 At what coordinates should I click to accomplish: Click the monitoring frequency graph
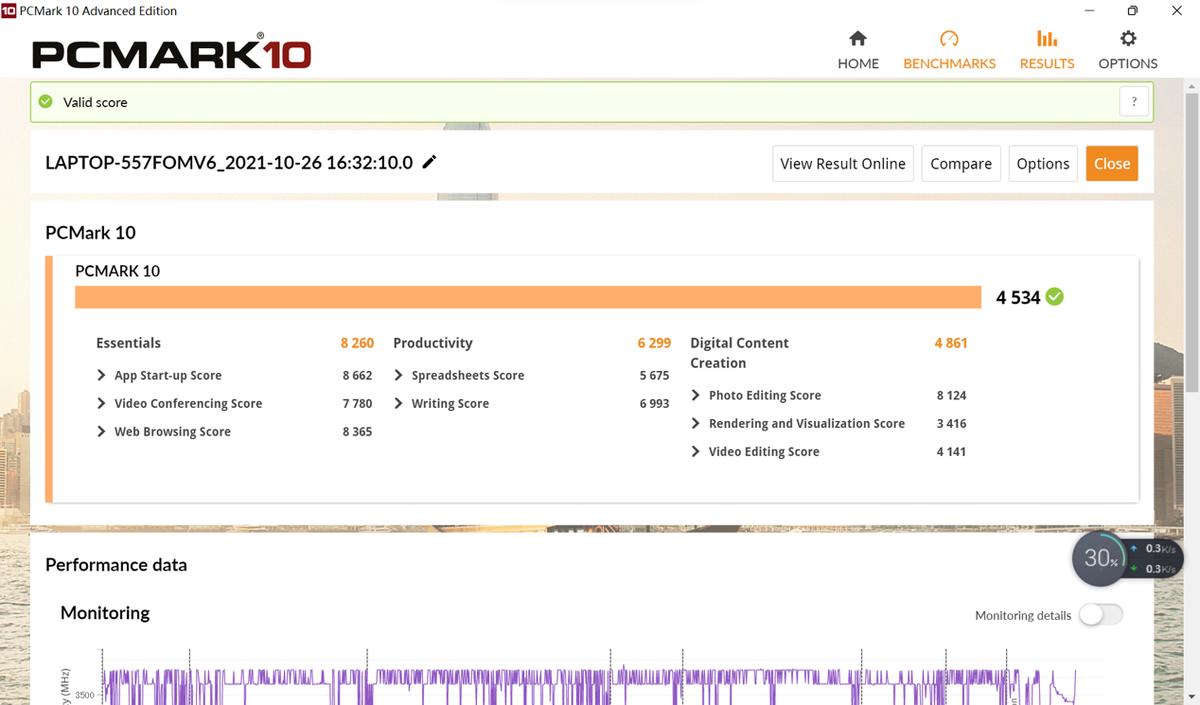pos(590,677)
